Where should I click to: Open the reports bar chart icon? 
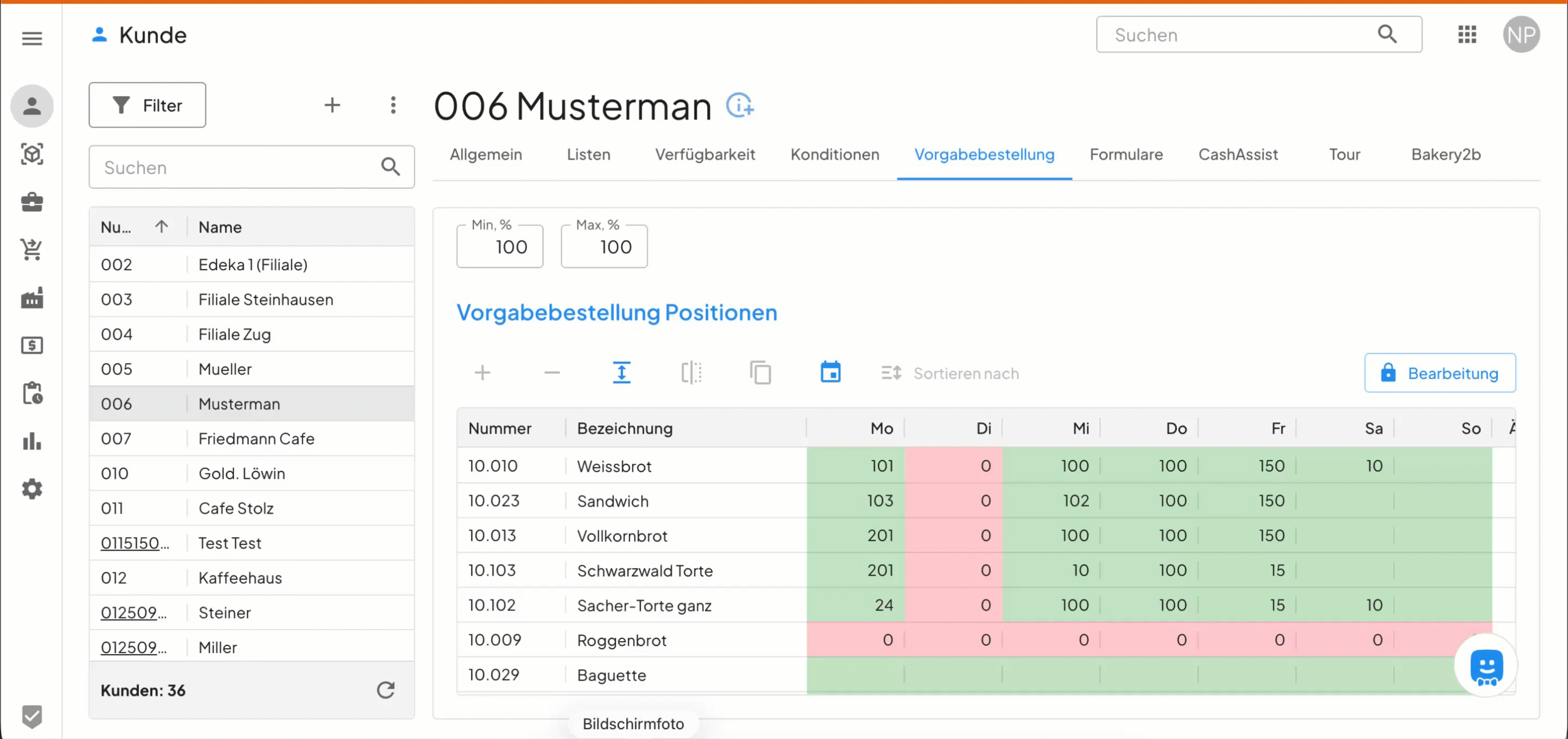pos(32,441)
